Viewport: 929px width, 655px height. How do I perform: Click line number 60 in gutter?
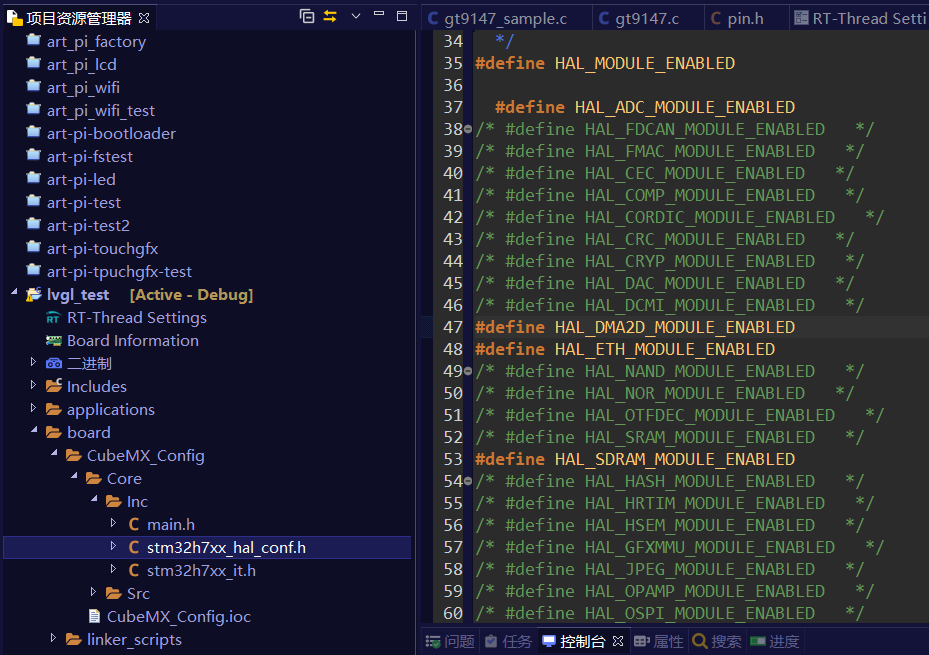click(x=453, y=613)
